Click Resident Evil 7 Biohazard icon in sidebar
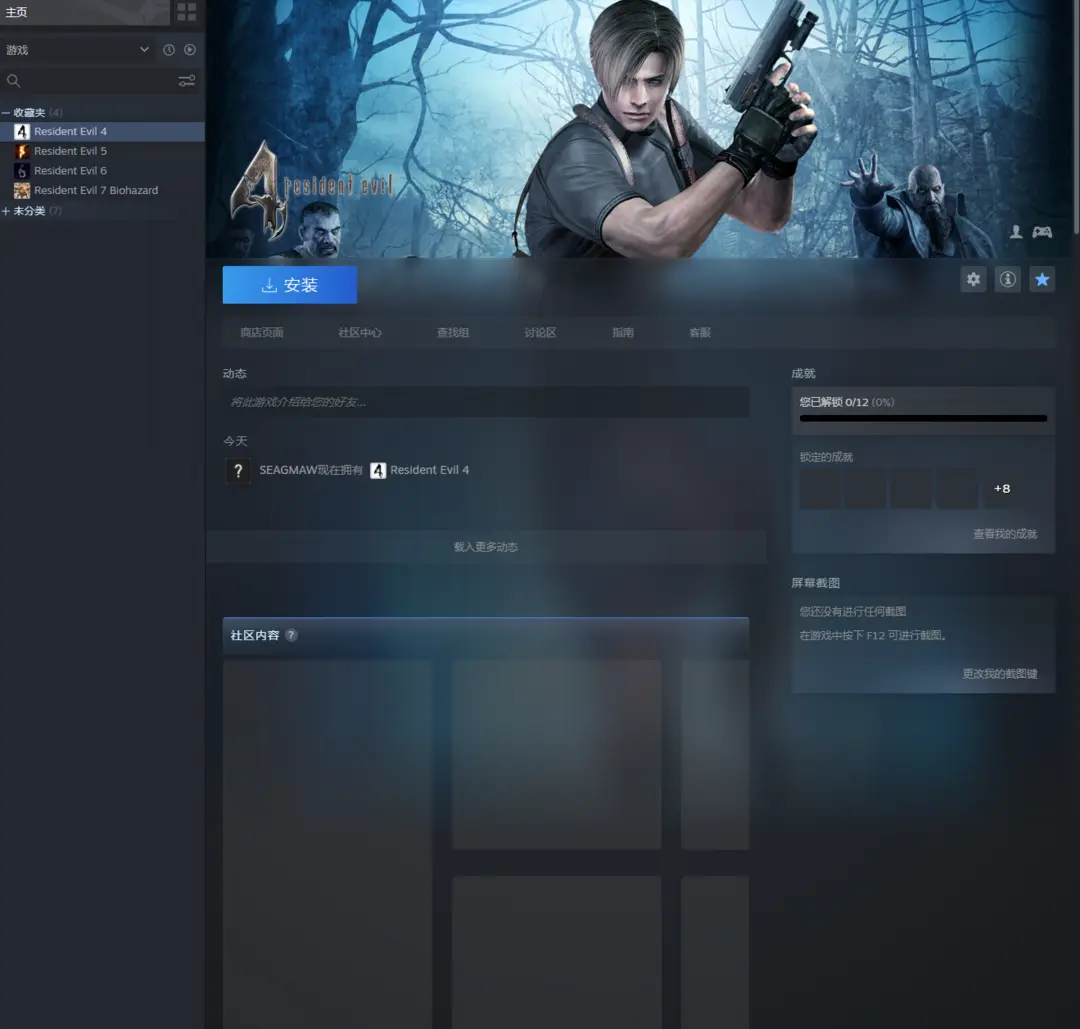This screenshot has width=1080, height=1029. point(22,190)
